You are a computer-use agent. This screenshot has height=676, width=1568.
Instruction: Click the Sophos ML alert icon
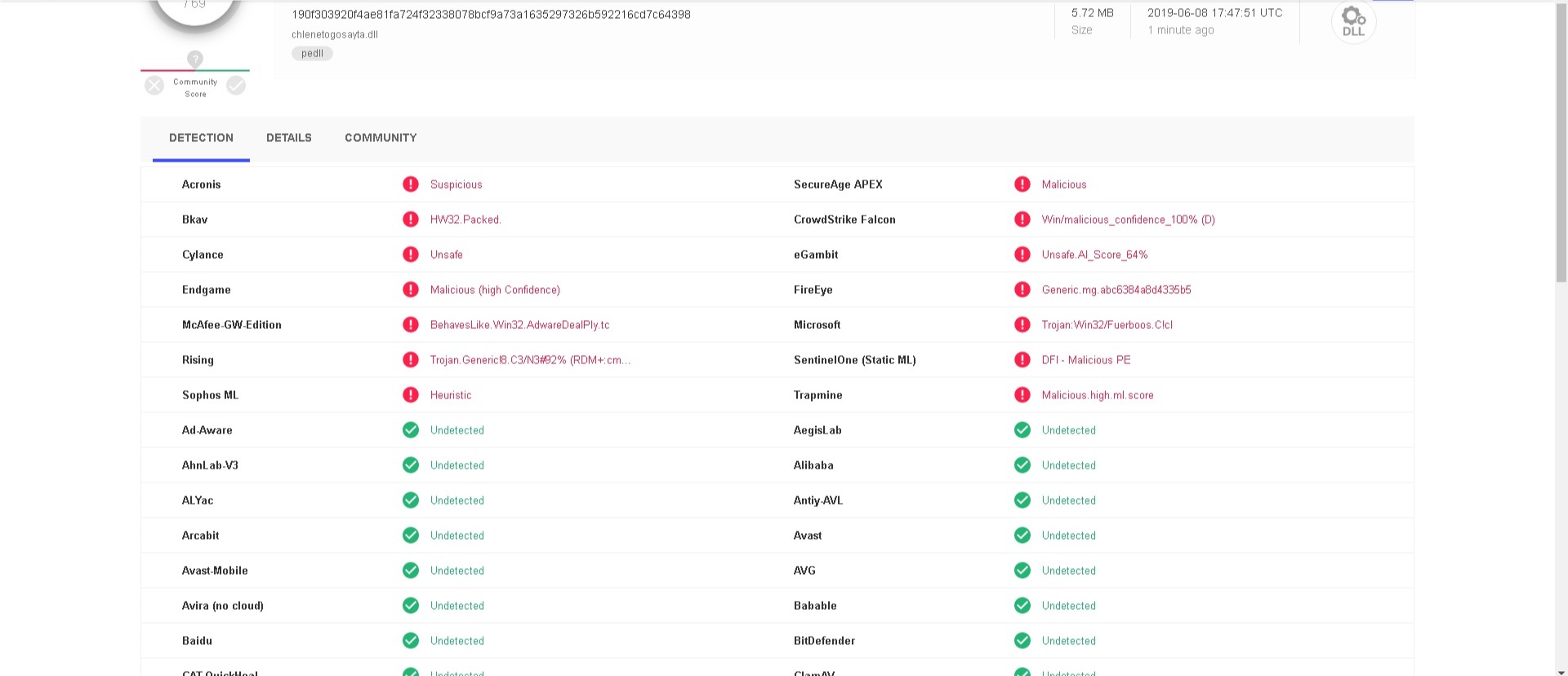[x=411, y=395]
